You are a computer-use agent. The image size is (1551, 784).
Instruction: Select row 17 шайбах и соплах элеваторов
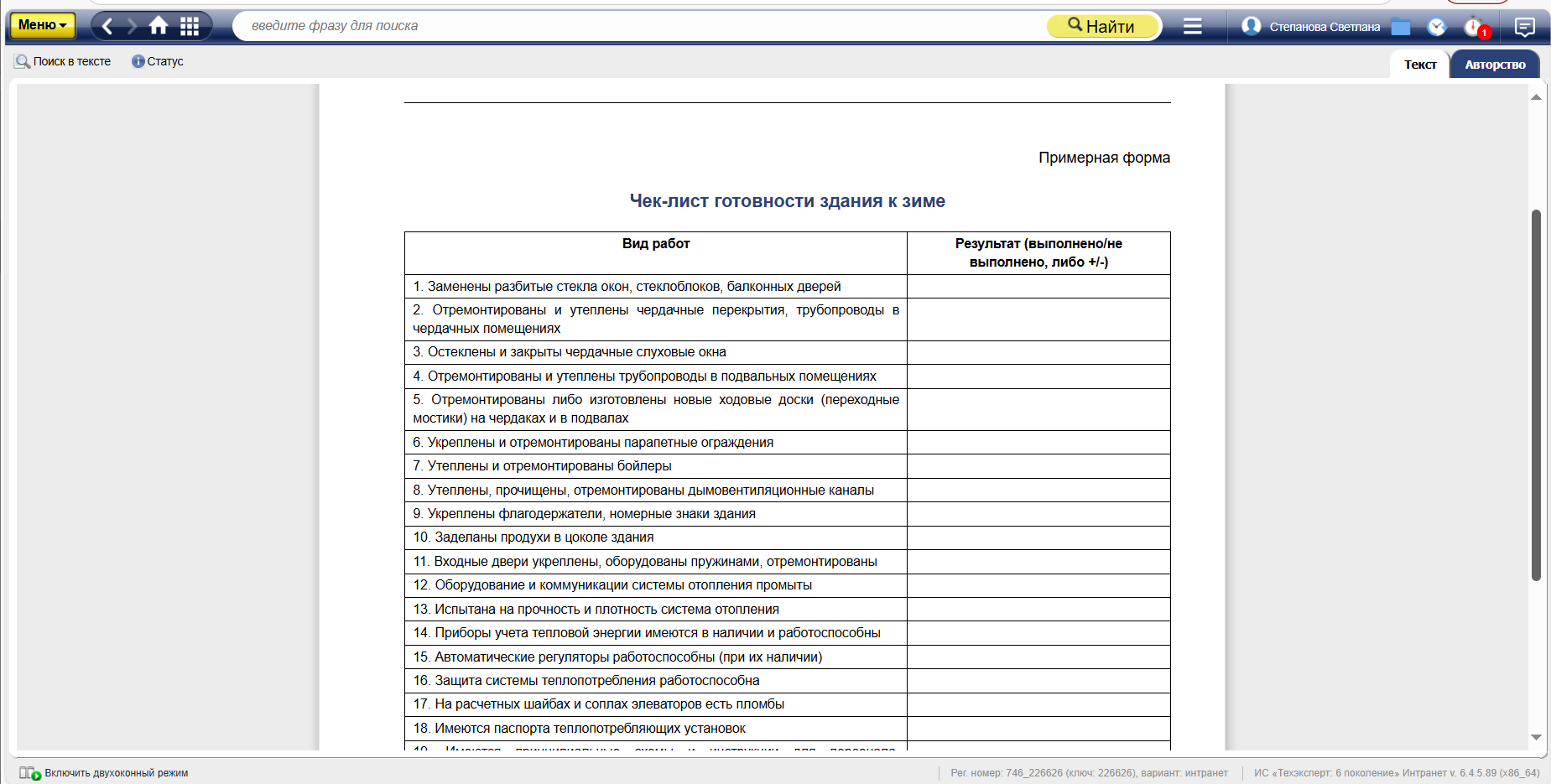(x=656, y=704)
